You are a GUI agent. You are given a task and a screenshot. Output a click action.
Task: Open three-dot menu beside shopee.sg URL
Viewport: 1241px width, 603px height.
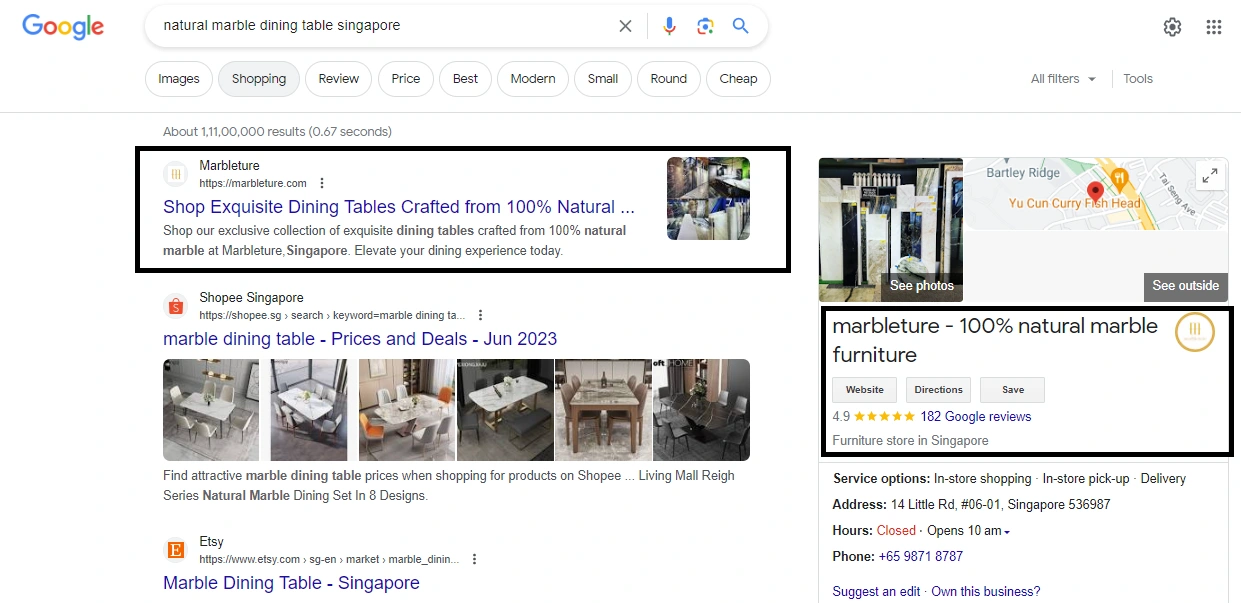click(x=481, y=315)
